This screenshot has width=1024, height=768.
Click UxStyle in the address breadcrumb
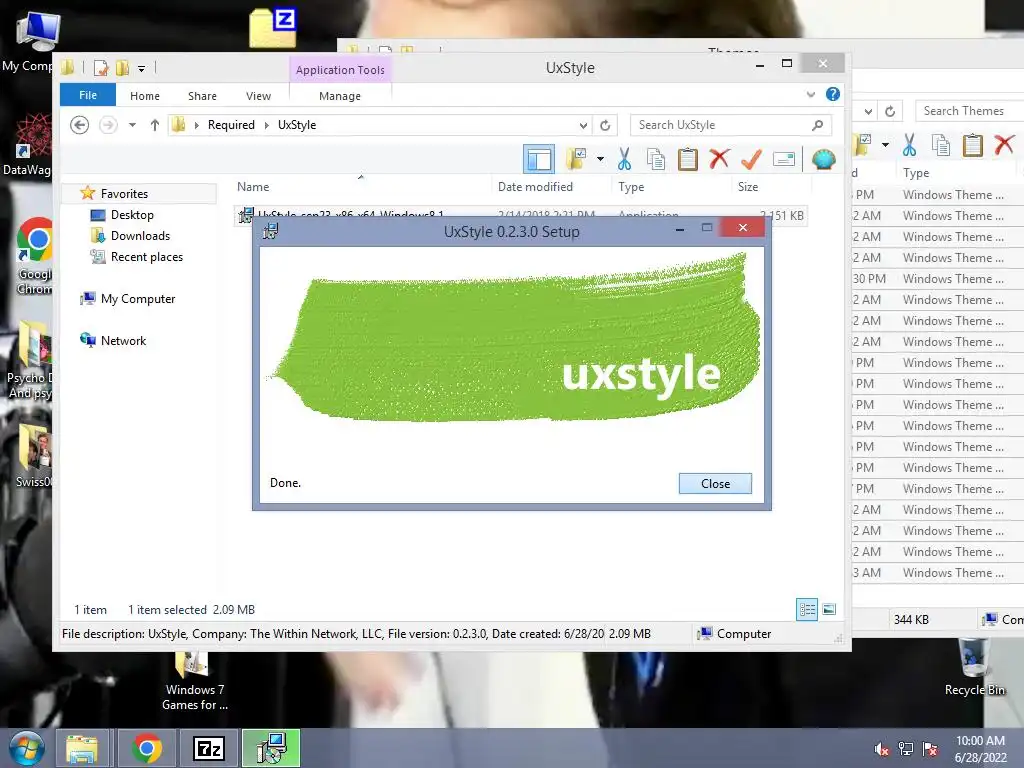[296, 125]
